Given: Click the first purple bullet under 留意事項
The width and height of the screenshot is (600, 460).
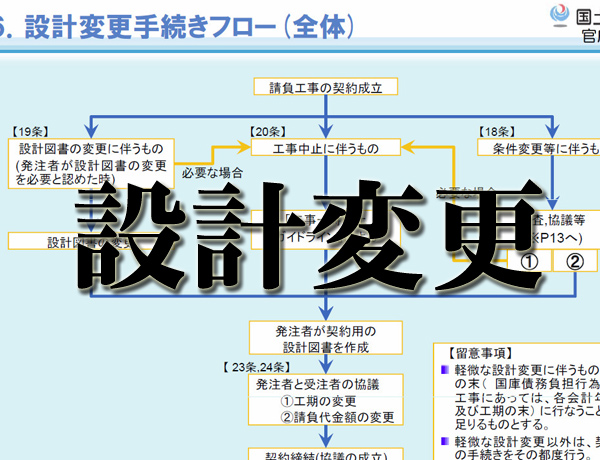Looking at the screenshot, I should click(445, 371).
